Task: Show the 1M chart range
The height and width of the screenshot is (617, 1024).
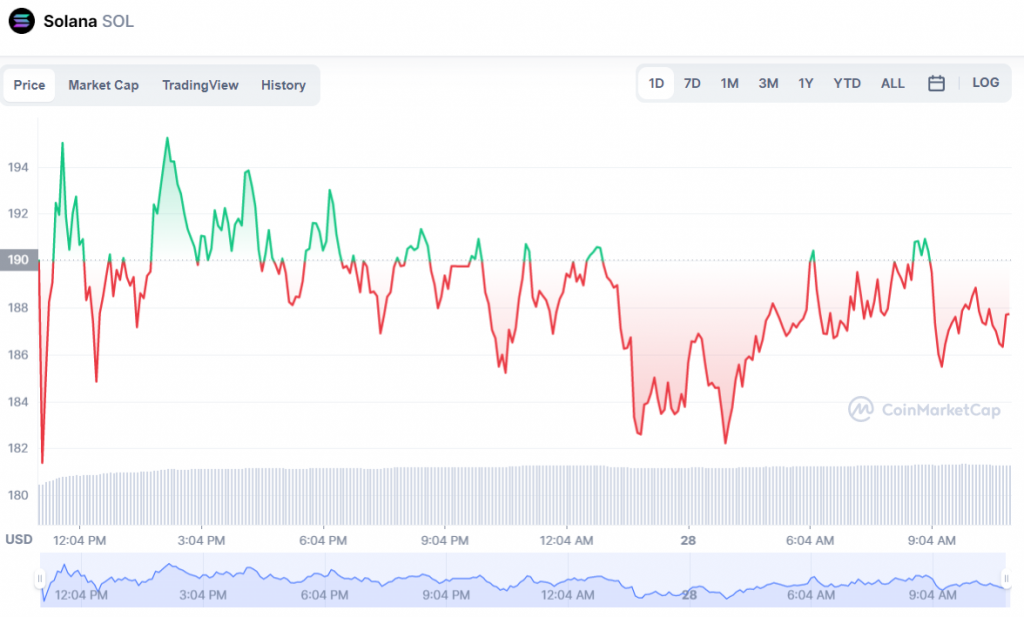Action: (729, 83)
